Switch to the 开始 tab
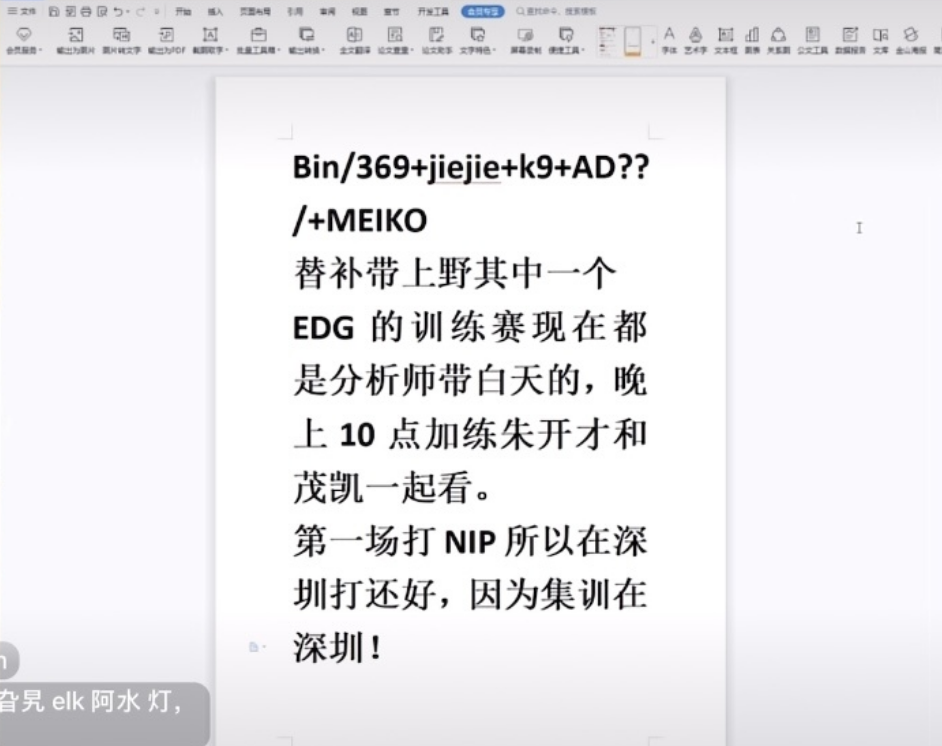Image resolution: width=942 pixels, height=746 pixels. point(183,11)
